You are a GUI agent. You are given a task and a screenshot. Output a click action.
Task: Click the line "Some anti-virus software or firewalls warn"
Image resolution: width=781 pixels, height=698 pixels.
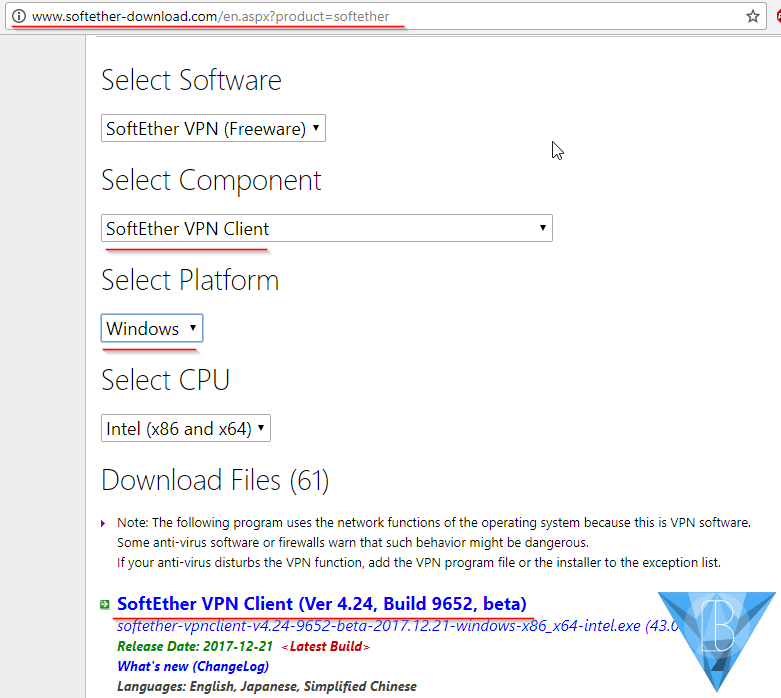(353, 543)
